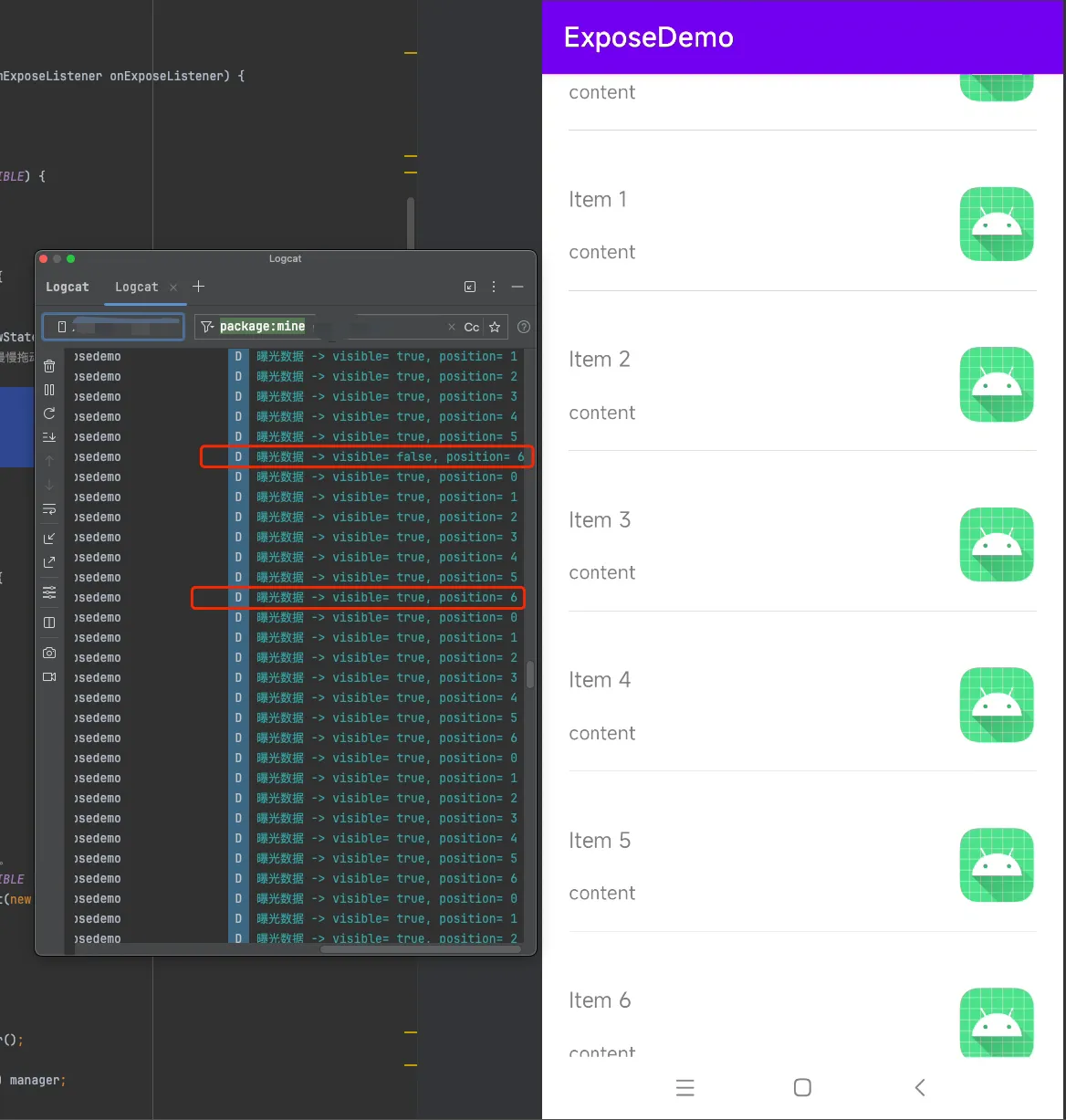Open the device selector dropdown
1066x1120 pixels.
click(113, 327)
